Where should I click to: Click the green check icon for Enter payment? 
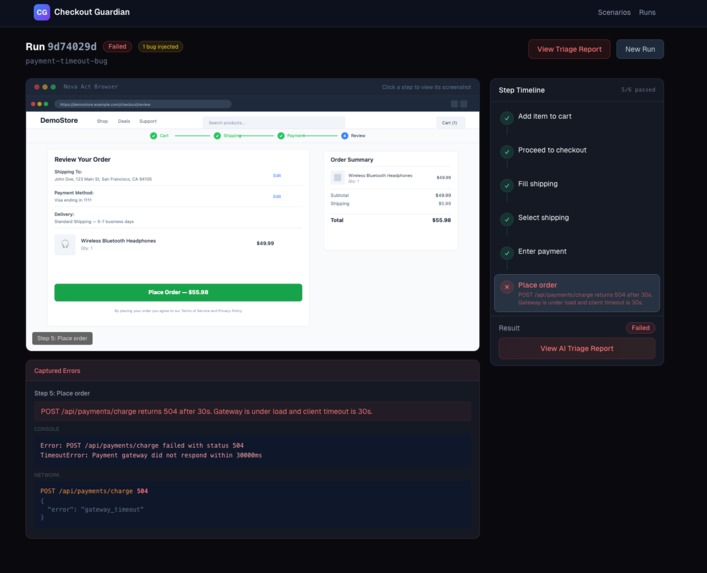pyautogui.click(x=507, y=253)
